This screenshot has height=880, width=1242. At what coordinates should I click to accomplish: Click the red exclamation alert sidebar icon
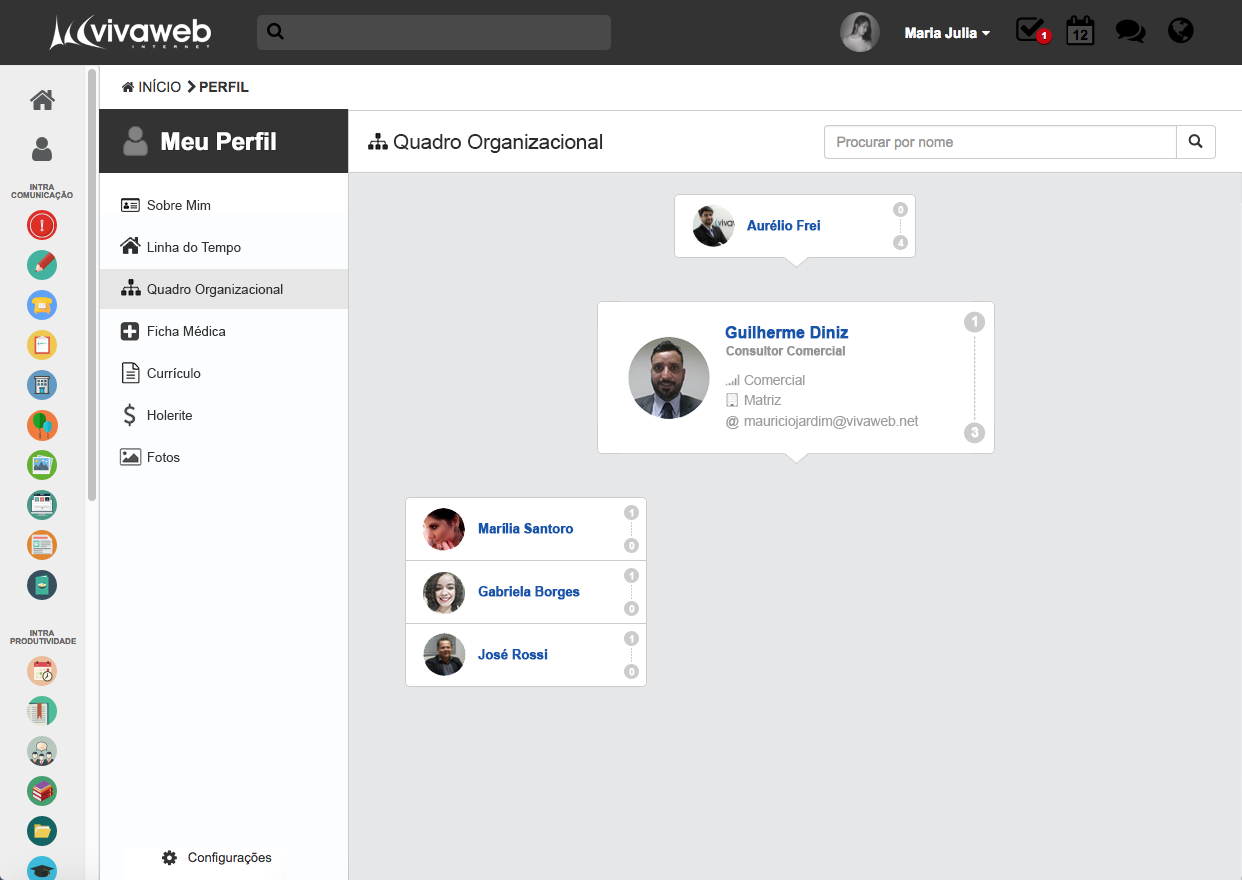click(42, 225)
